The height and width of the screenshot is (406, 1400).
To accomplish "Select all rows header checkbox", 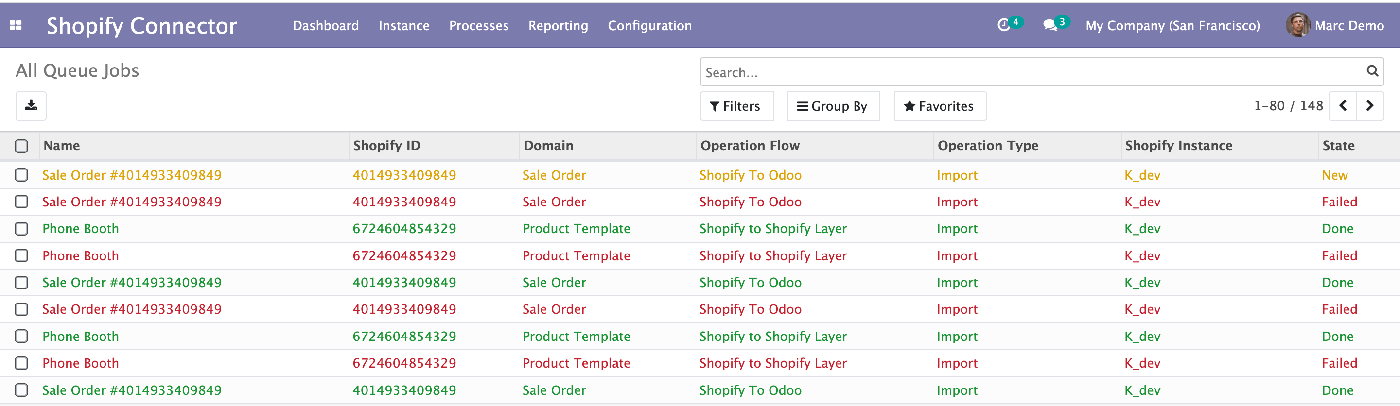I will point(21,146).
